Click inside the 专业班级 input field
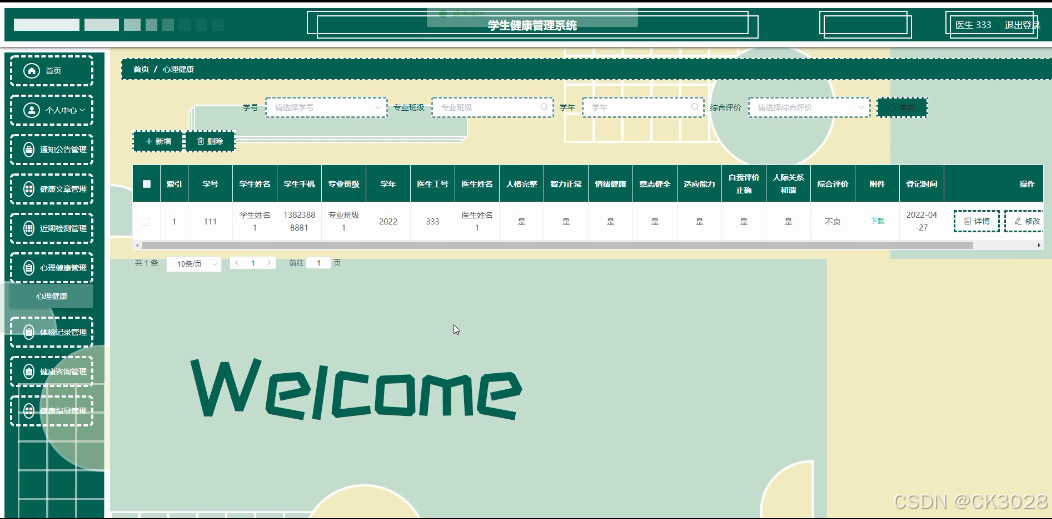Image resolution: width=1052 pixels, height=519 pixels. pyautogui.click(x=492, y=107)
